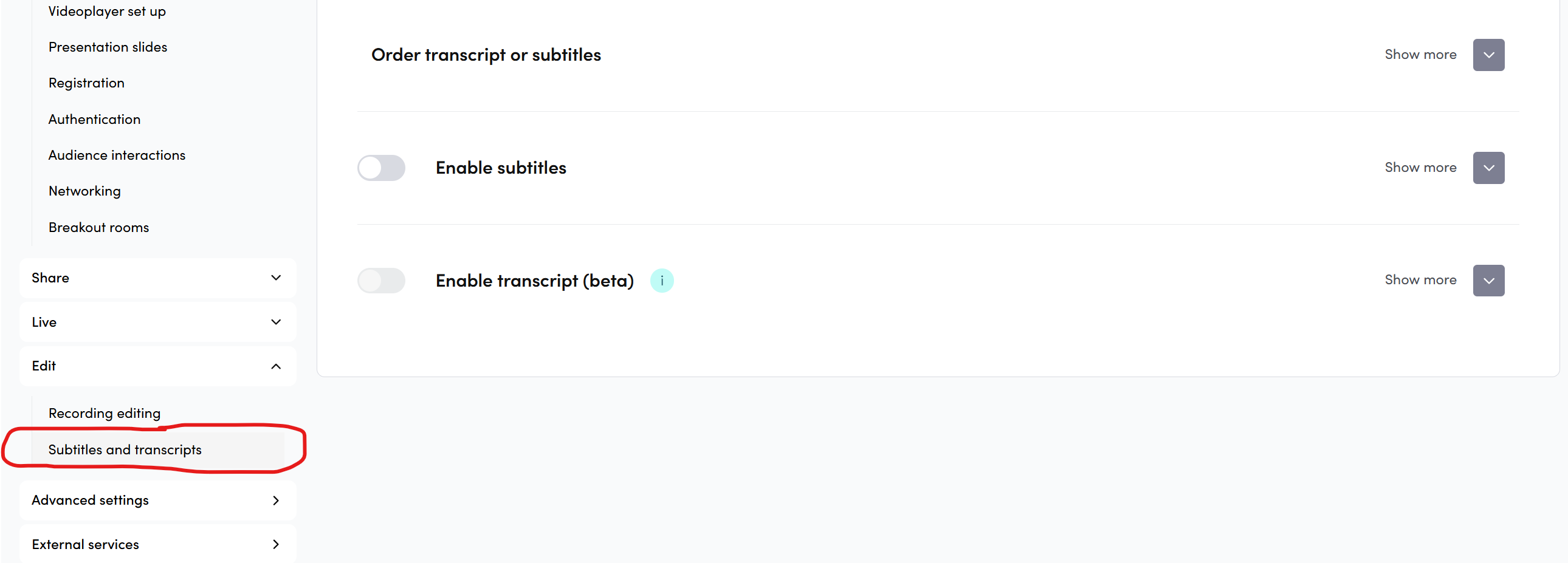Select Networking in the sidebar
Image resolution: width=1568 pixels, height=563 pixels.
point(84,191)
